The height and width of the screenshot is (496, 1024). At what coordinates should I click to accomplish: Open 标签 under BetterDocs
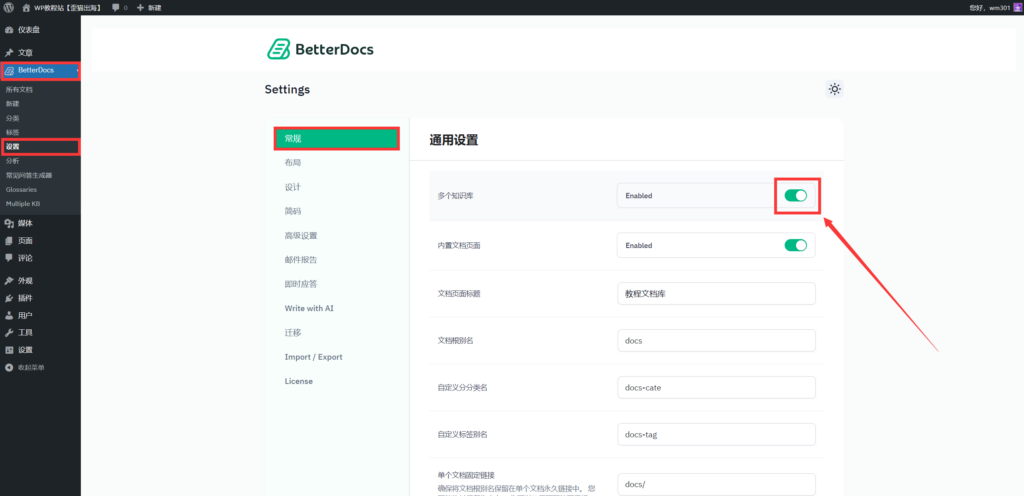pyautogui.click(x=12, y=132)
